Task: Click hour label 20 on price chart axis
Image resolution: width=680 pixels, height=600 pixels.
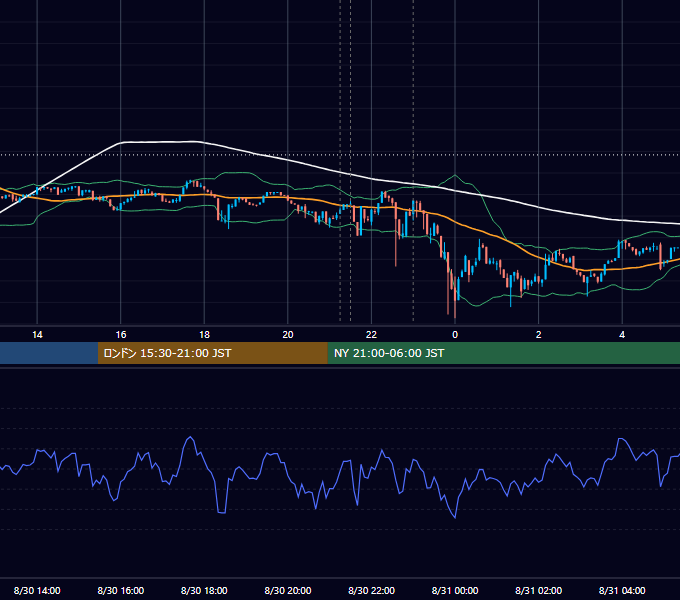Action: click(x=288, y=335)
